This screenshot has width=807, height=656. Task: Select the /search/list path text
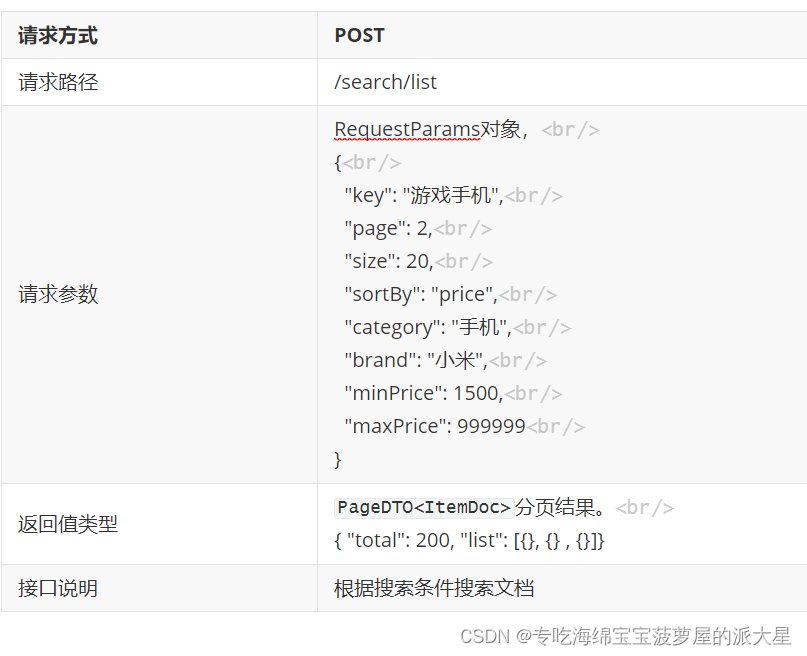coord(385,82)
